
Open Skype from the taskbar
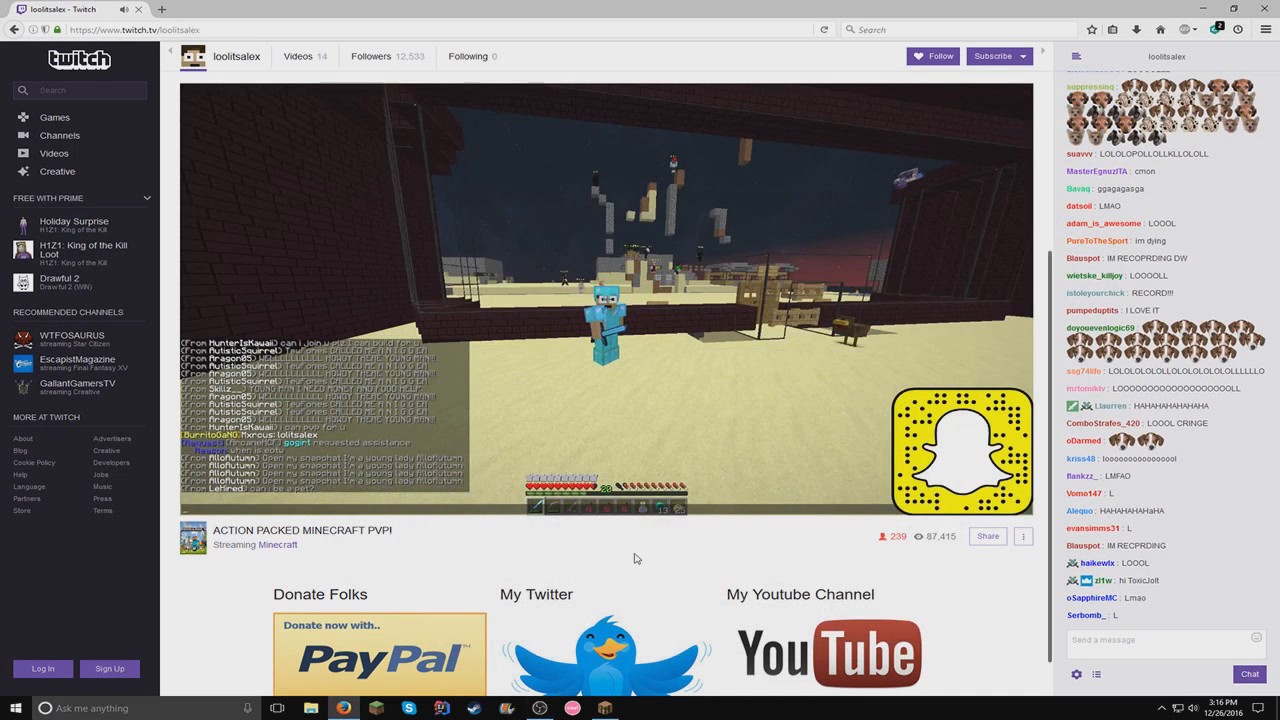tap(409, 708)
